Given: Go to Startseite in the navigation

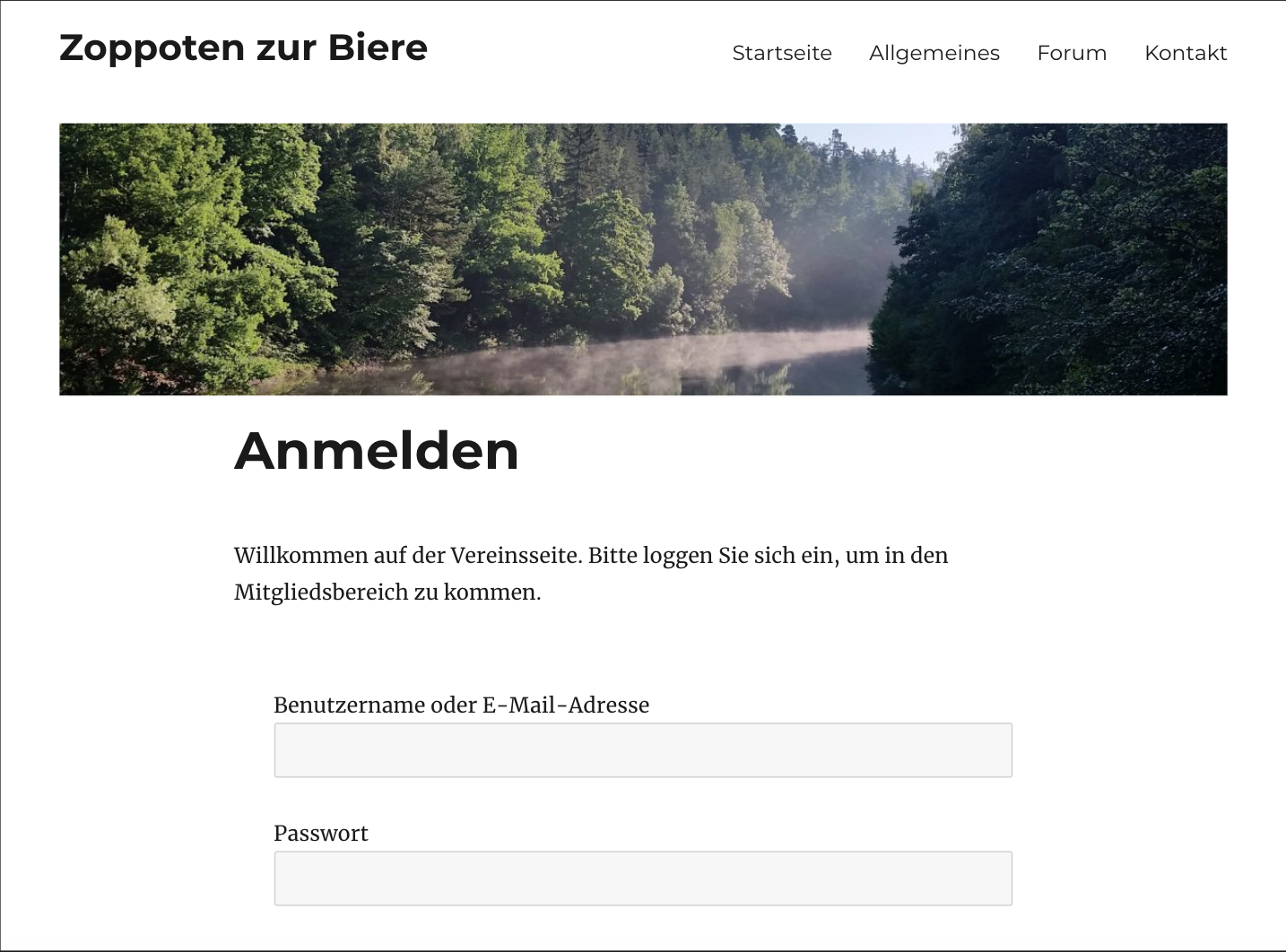Looking at the screenshot, I should click(782, 53).
